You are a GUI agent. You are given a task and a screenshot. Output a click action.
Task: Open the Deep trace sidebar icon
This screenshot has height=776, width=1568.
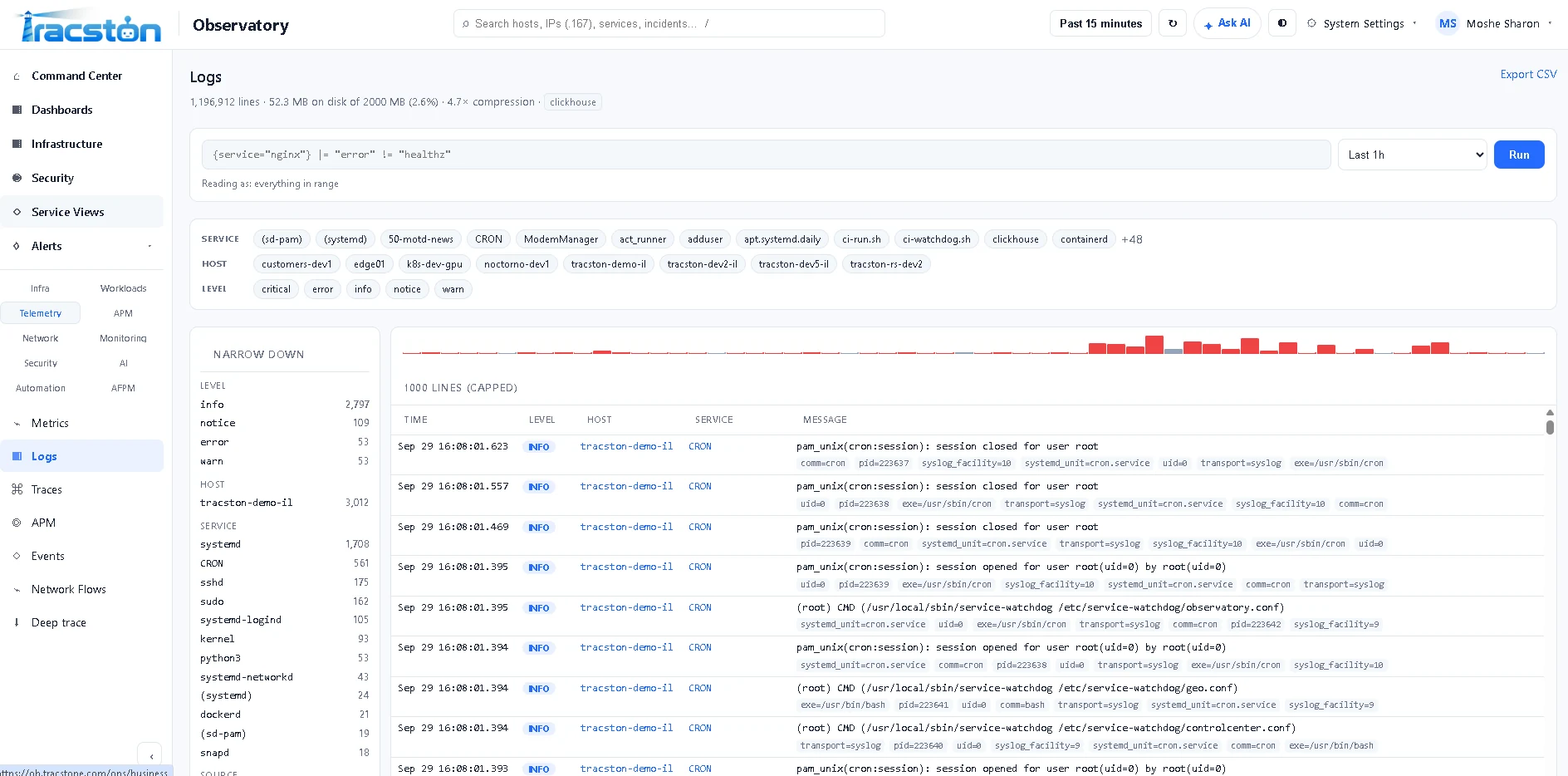click(17, 622)
